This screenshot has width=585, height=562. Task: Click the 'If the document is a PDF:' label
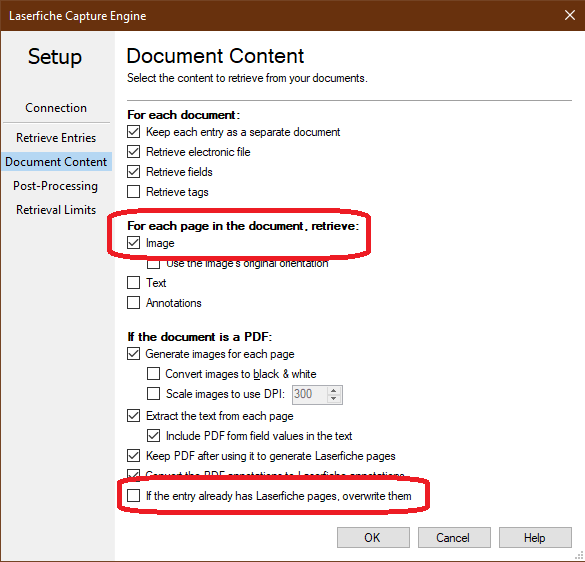pos(200,337)
